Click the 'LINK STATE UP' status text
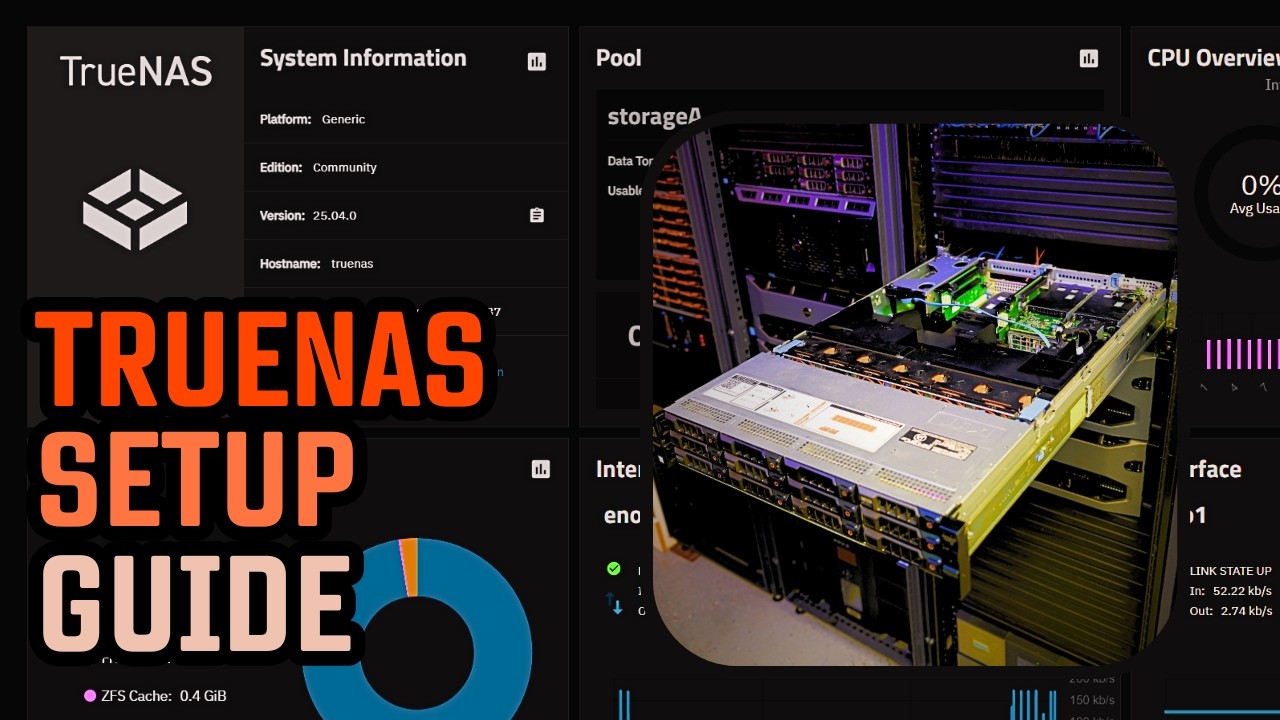Viewport: 1280px width, 720px height. pos(1231,571)
